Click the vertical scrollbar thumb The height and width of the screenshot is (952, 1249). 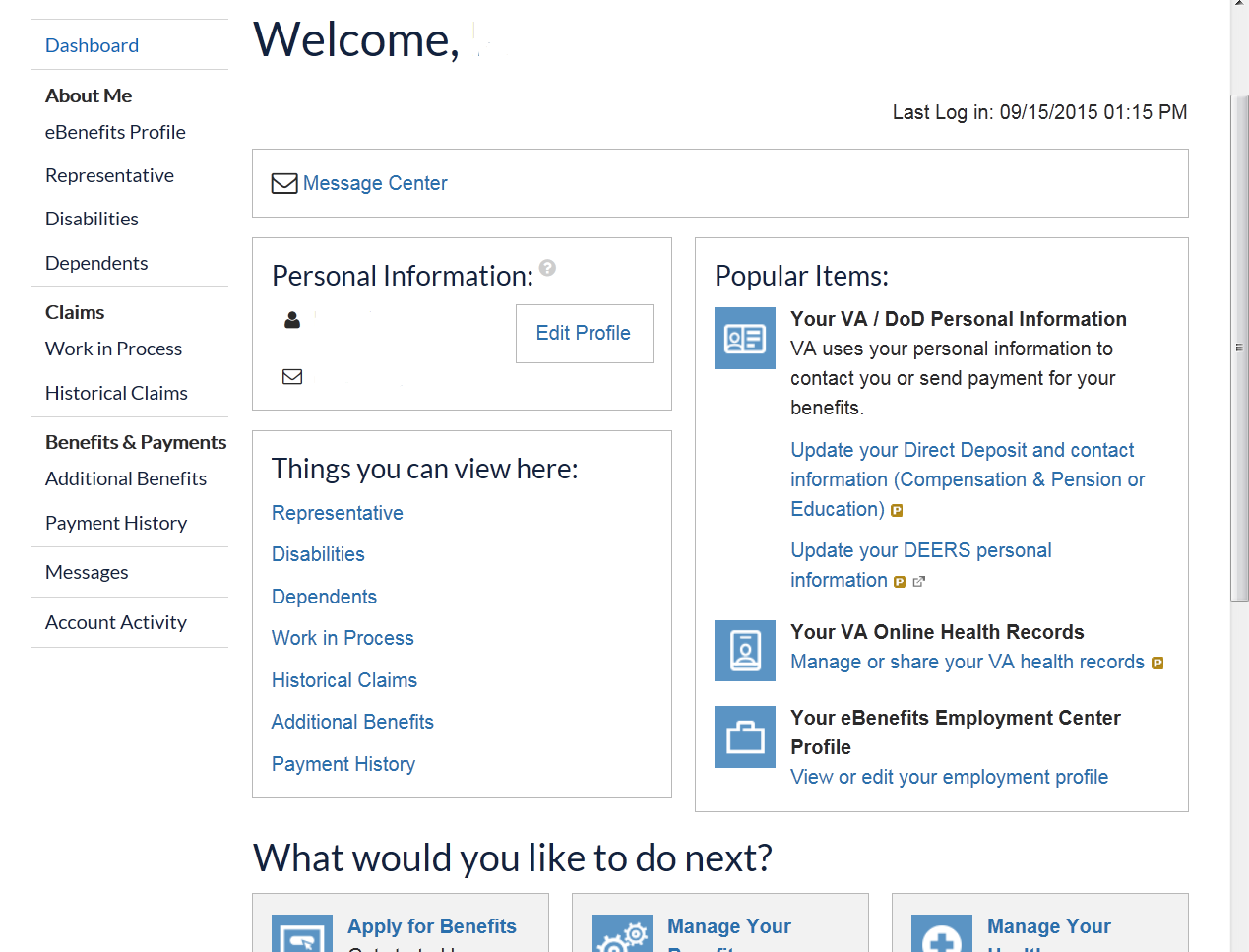pyautogui.click(x=1239, y=348)
